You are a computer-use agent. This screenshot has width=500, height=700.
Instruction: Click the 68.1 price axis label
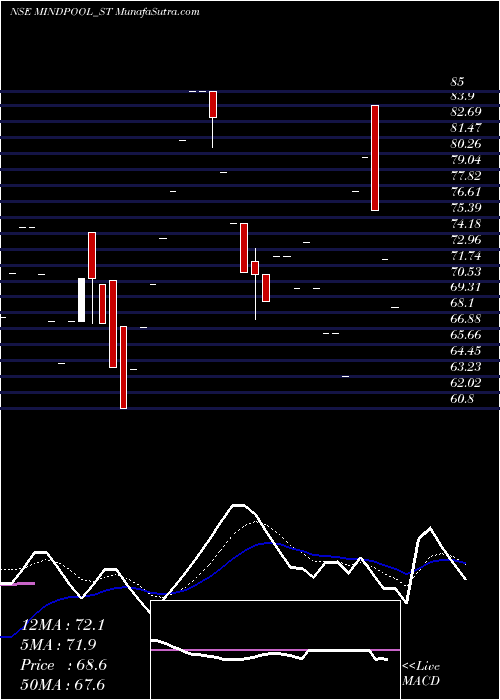point(462,303)
